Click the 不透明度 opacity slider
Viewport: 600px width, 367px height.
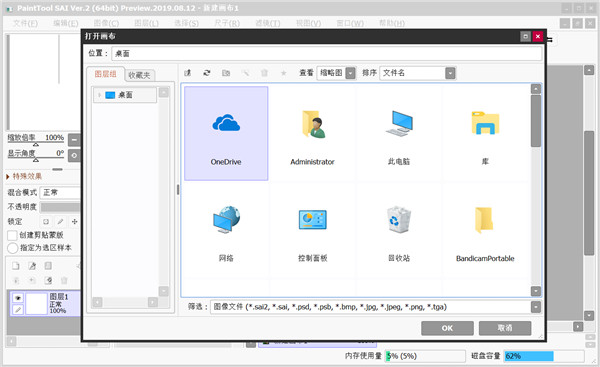tap(60, 207)
